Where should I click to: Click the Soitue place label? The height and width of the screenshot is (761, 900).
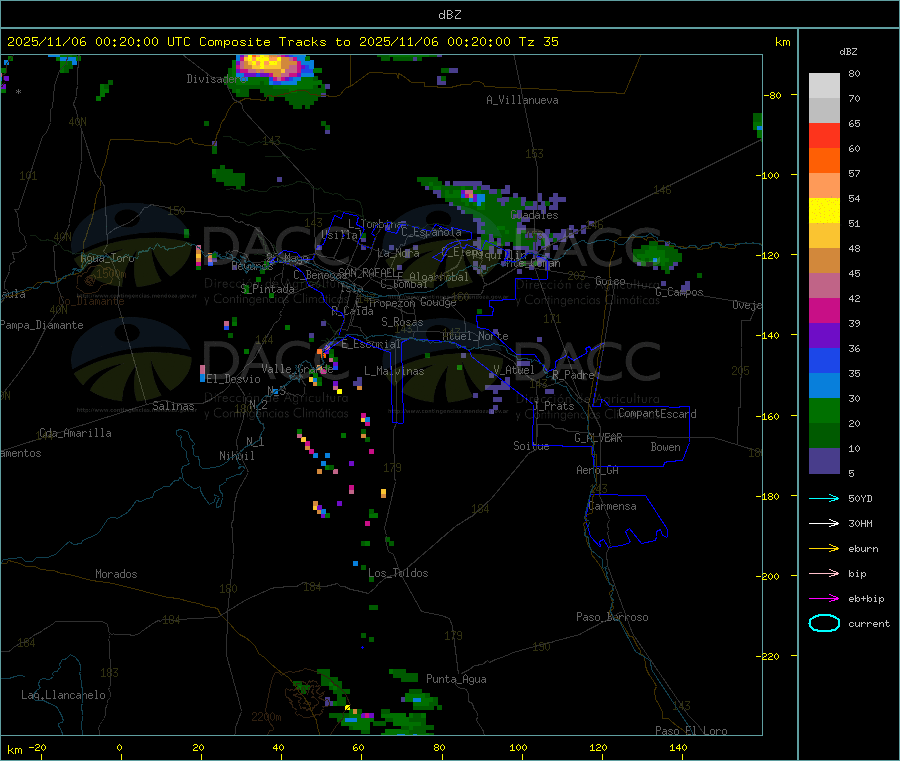tap(531, 446)
